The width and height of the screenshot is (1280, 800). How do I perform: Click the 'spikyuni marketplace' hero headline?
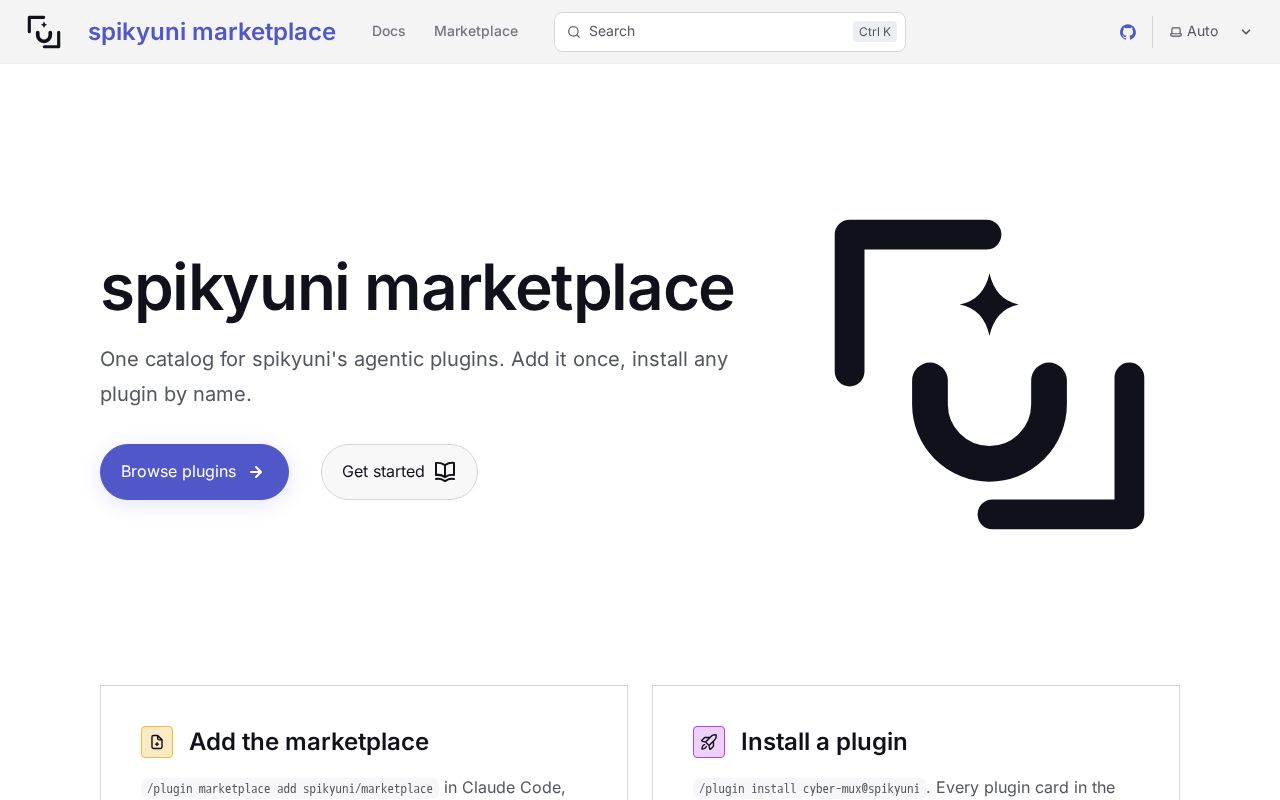(417, 288)
